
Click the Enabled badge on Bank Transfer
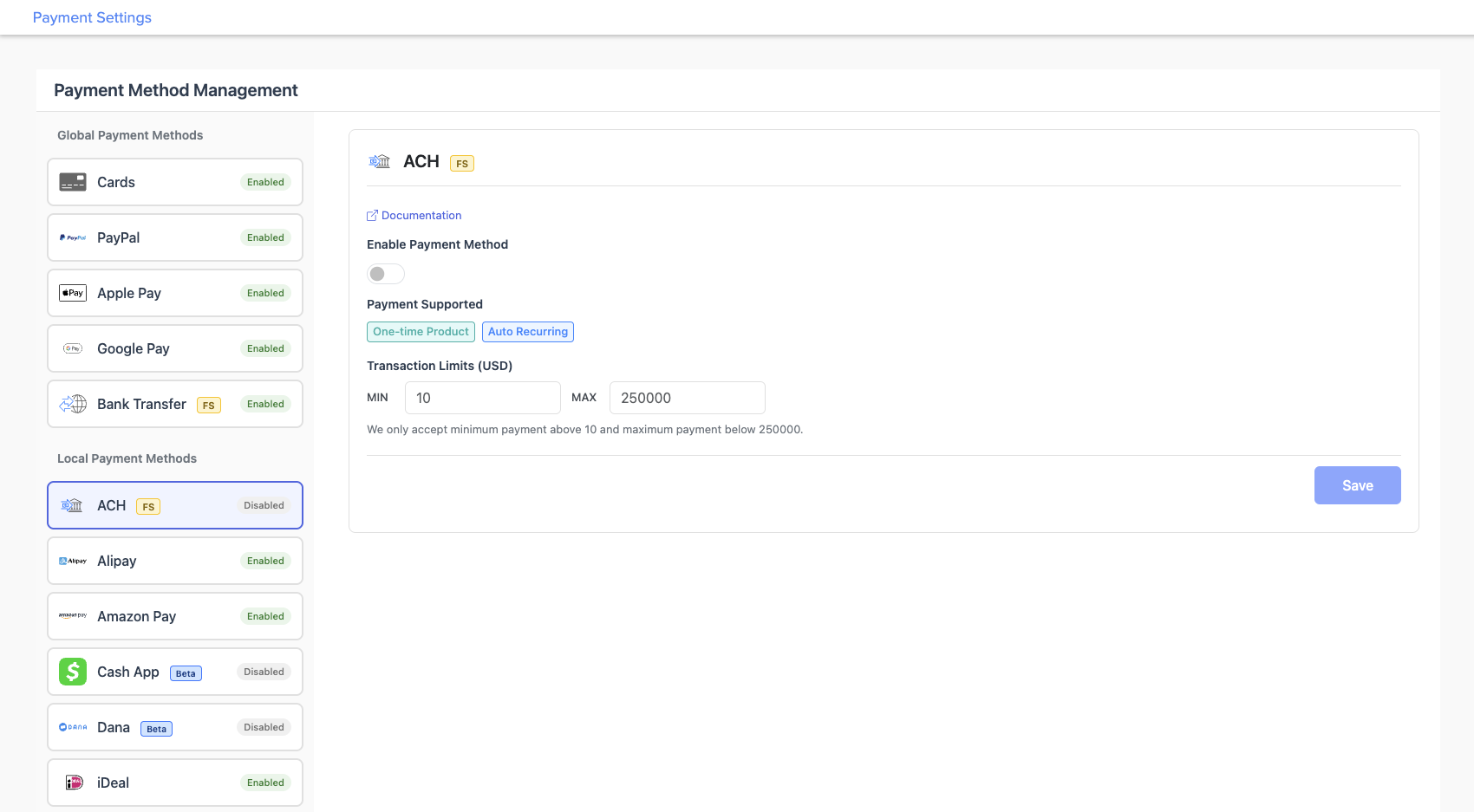265,404
